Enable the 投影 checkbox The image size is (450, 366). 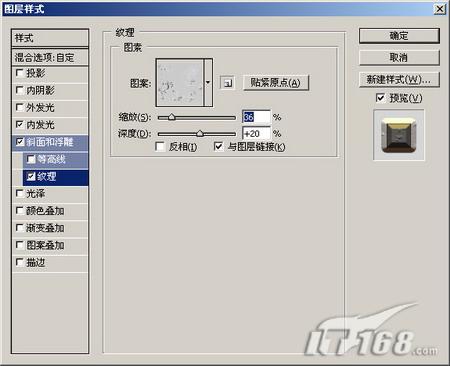click(19, 73)
